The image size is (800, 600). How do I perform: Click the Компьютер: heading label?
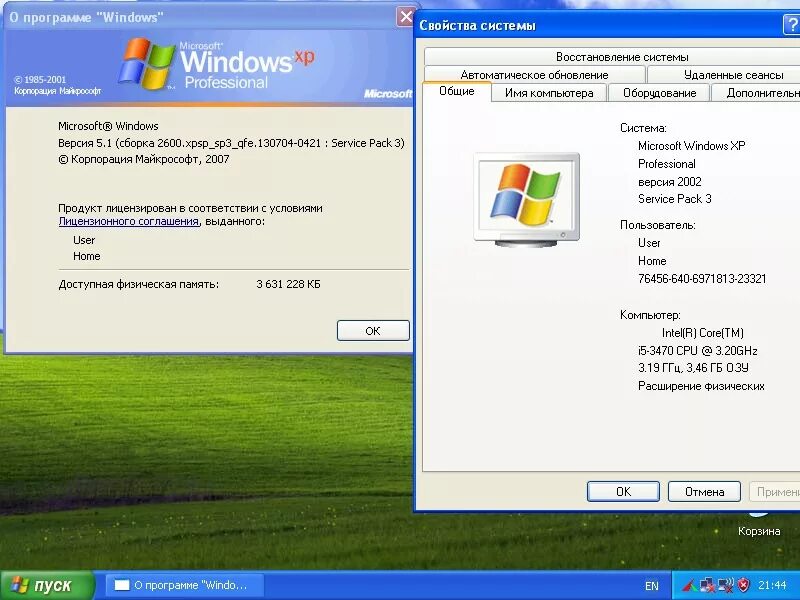(650, 315)
